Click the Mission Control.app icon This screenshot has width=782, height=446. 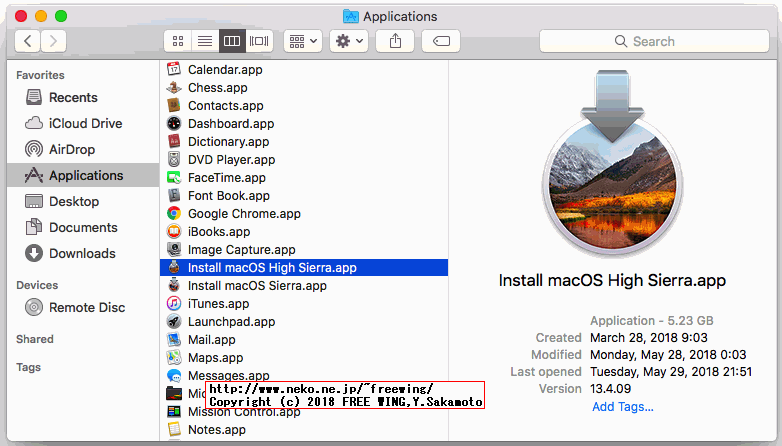click(x=174, y=412)
